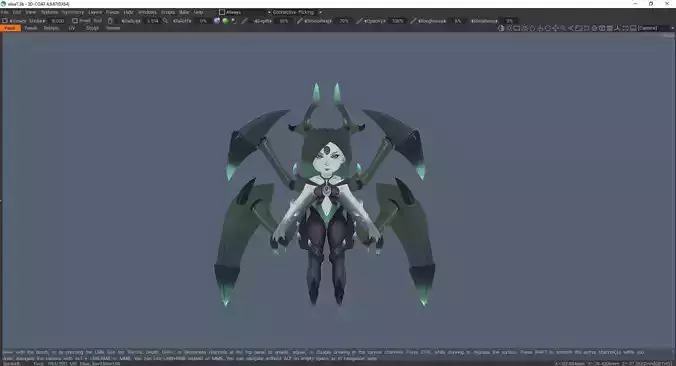Click the pen icon before Depth label
Screen dimensions: 676x366
(x=244, y=21)
